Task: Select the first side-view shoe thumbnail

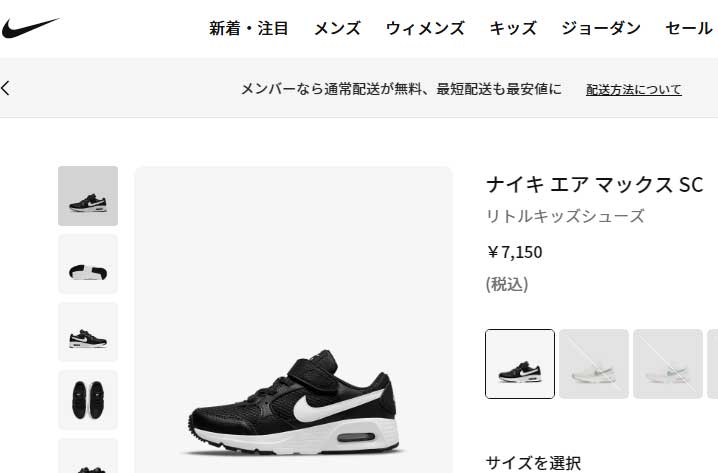Action: 88,196
